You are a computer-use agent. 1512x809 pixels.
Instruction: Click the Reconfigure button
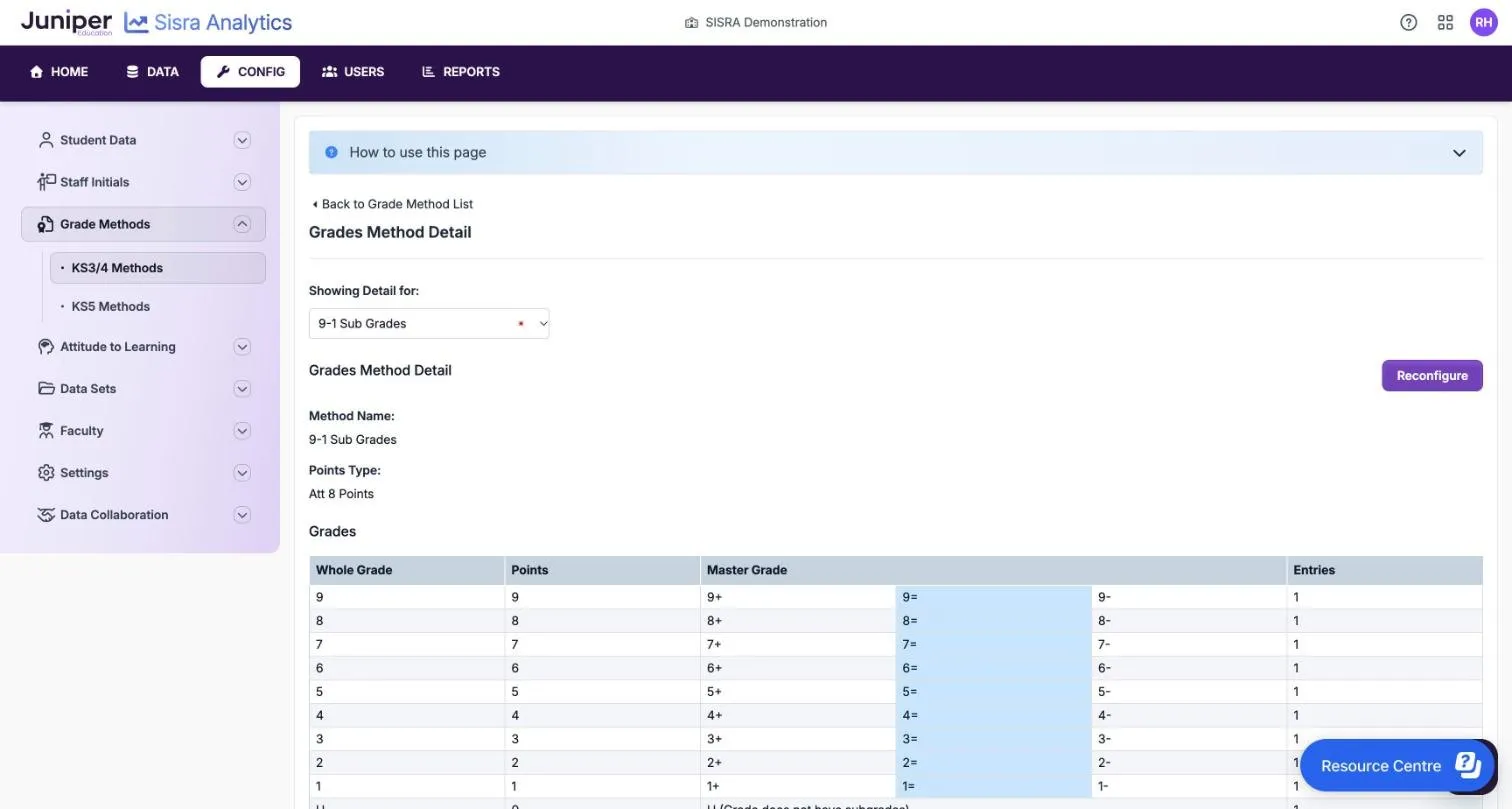[1432, 376]
